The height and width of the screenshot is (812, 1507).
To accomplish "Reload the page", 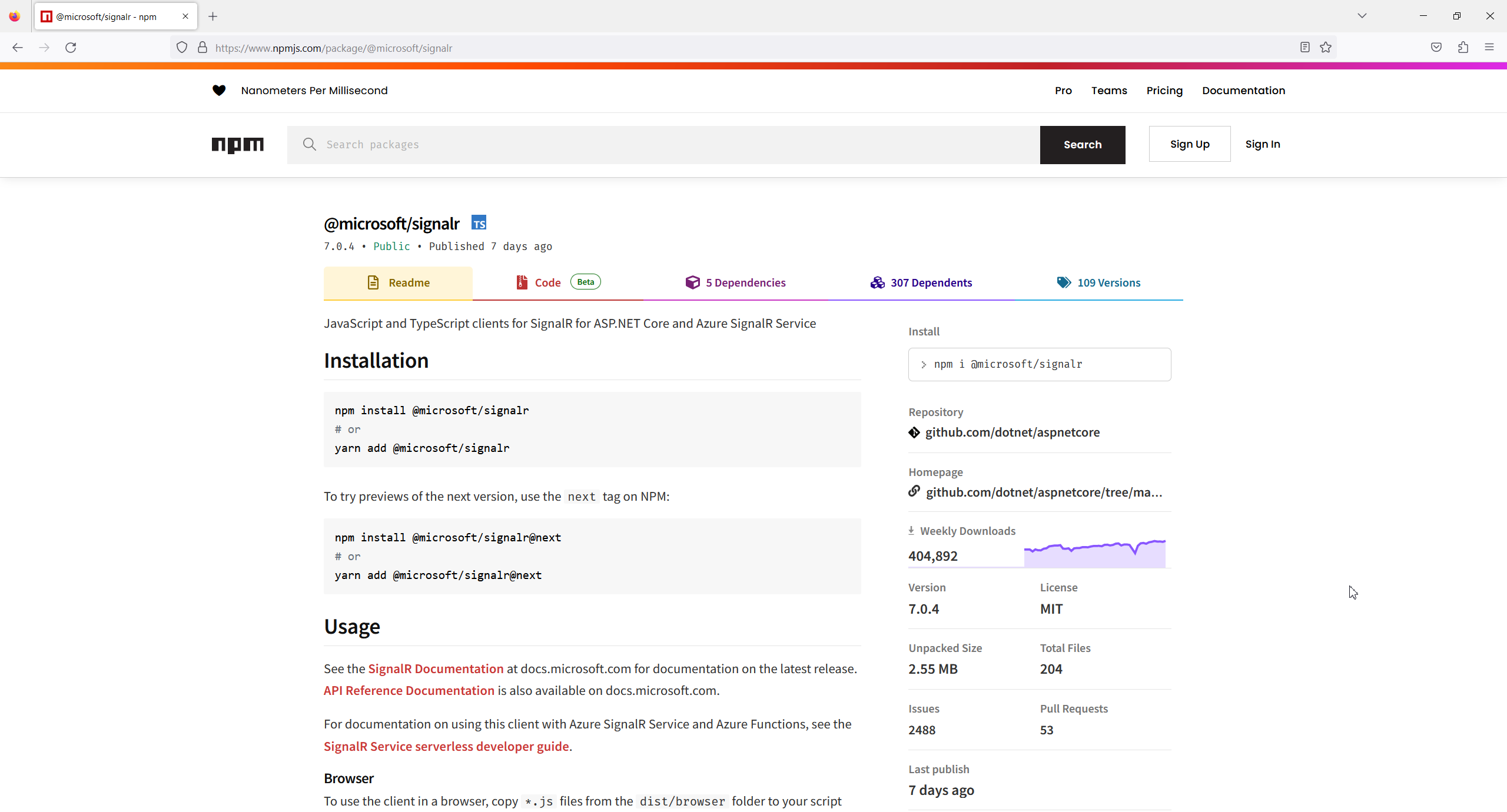I will [x=71, y=48].
